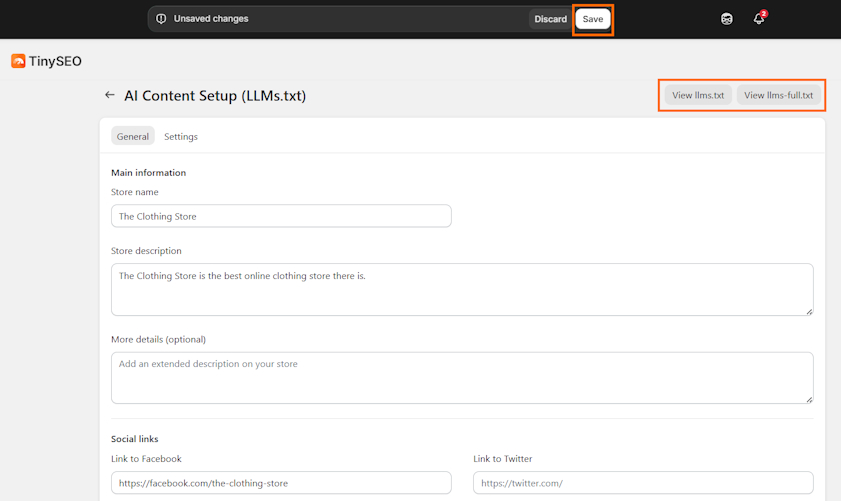Viewport: 841px width, 501px height.
Task: Save the unsaved changes
Action: (x=593, y=19)
